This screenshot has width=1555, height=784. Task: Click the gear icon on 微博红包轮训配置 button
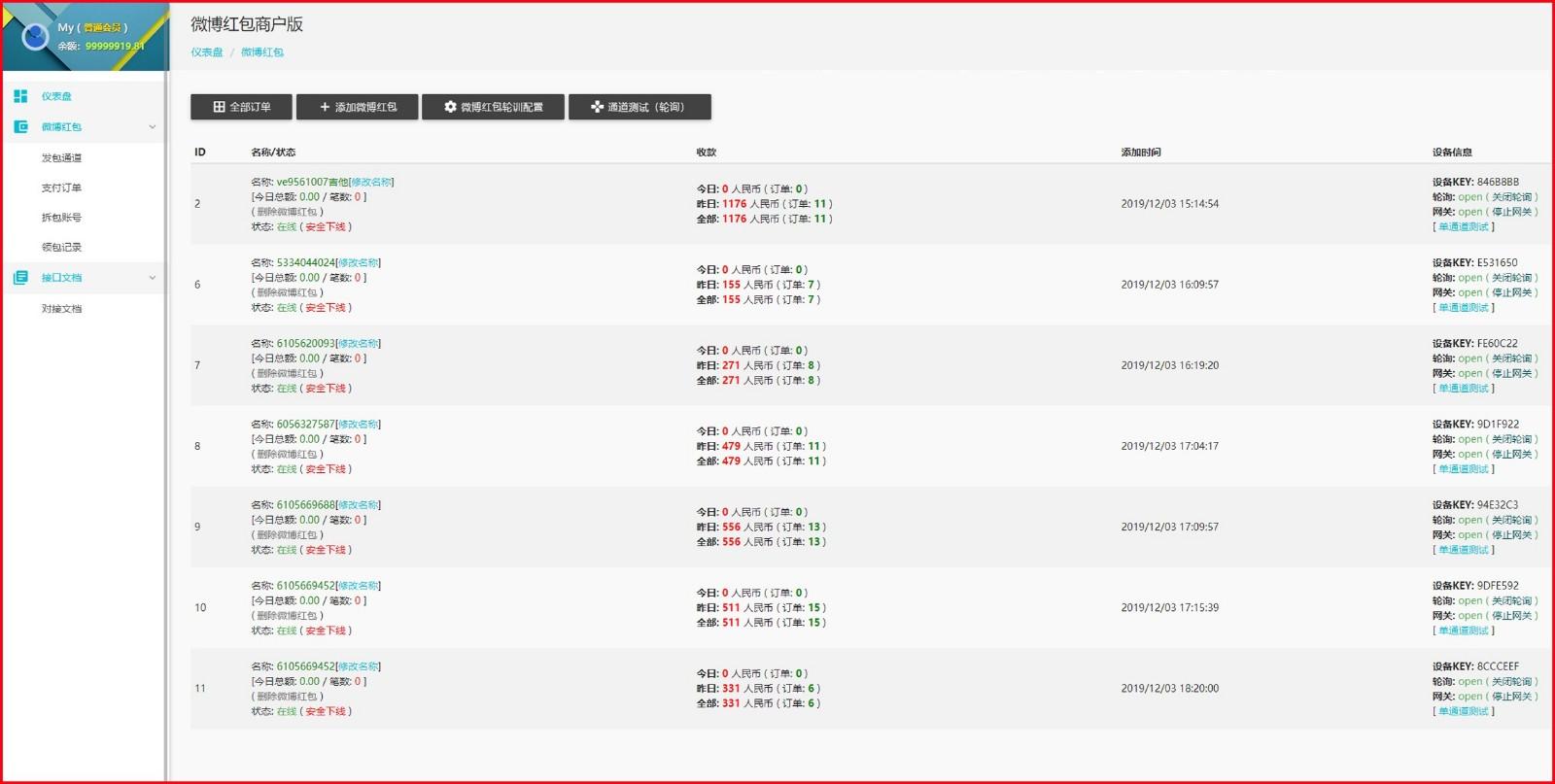(450, 107)
